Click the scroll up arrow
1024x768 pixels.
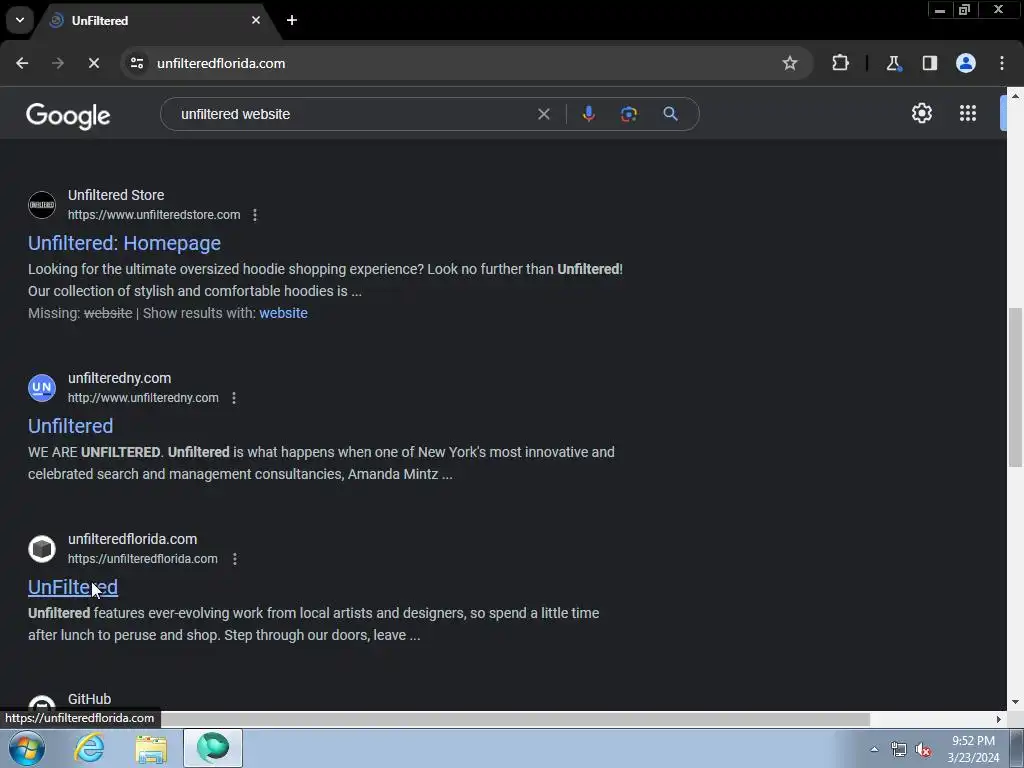point(1015,95)
